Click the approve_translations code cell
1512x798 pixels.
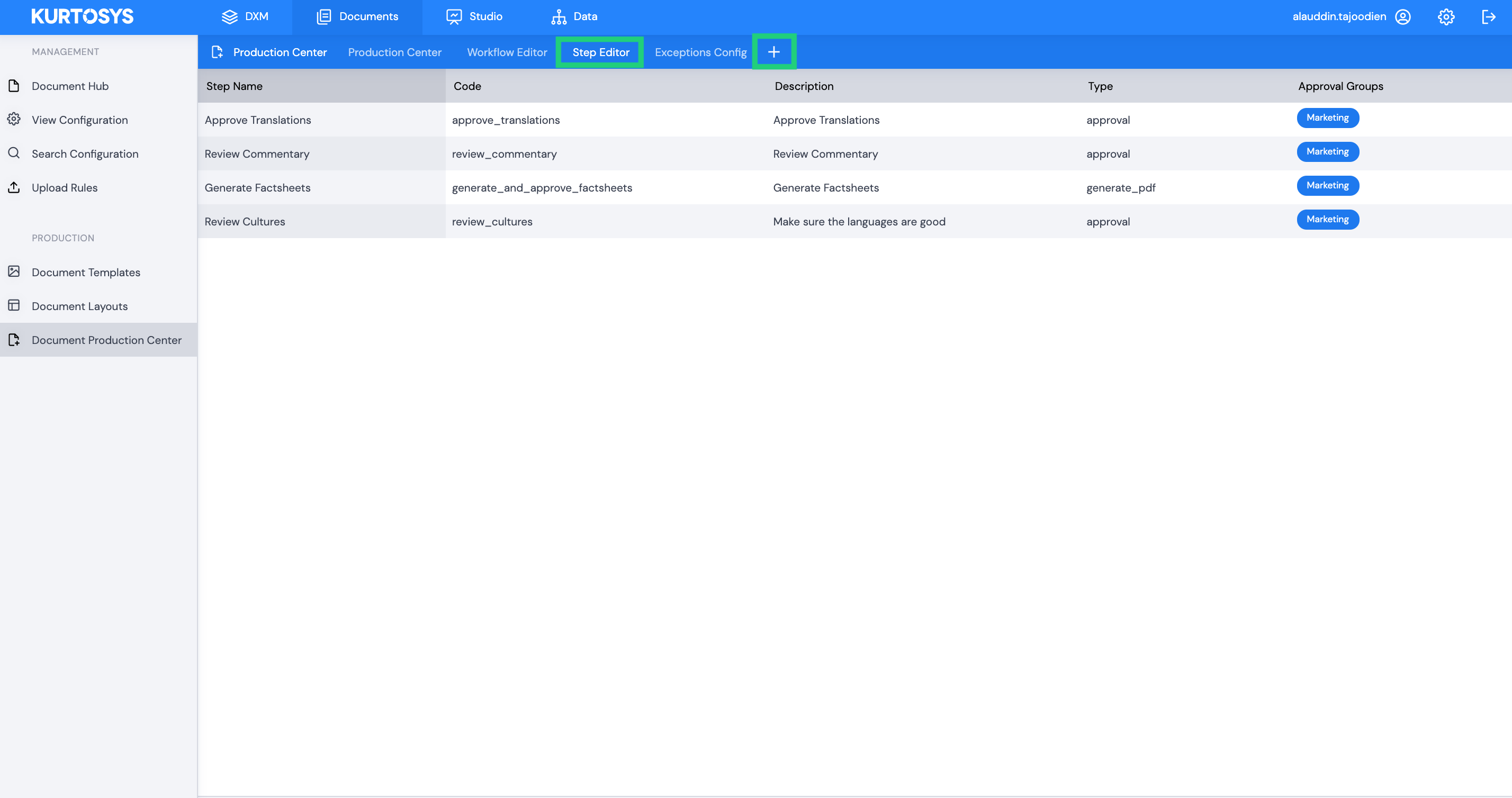pyautogui.click(x=506, y=120)
